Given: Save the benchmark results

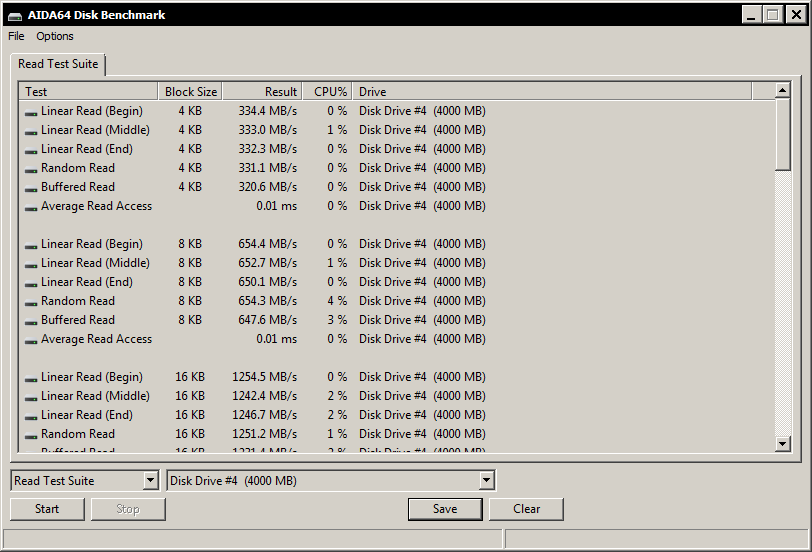Looking at the screenshot, I should [x=445, y=509].
